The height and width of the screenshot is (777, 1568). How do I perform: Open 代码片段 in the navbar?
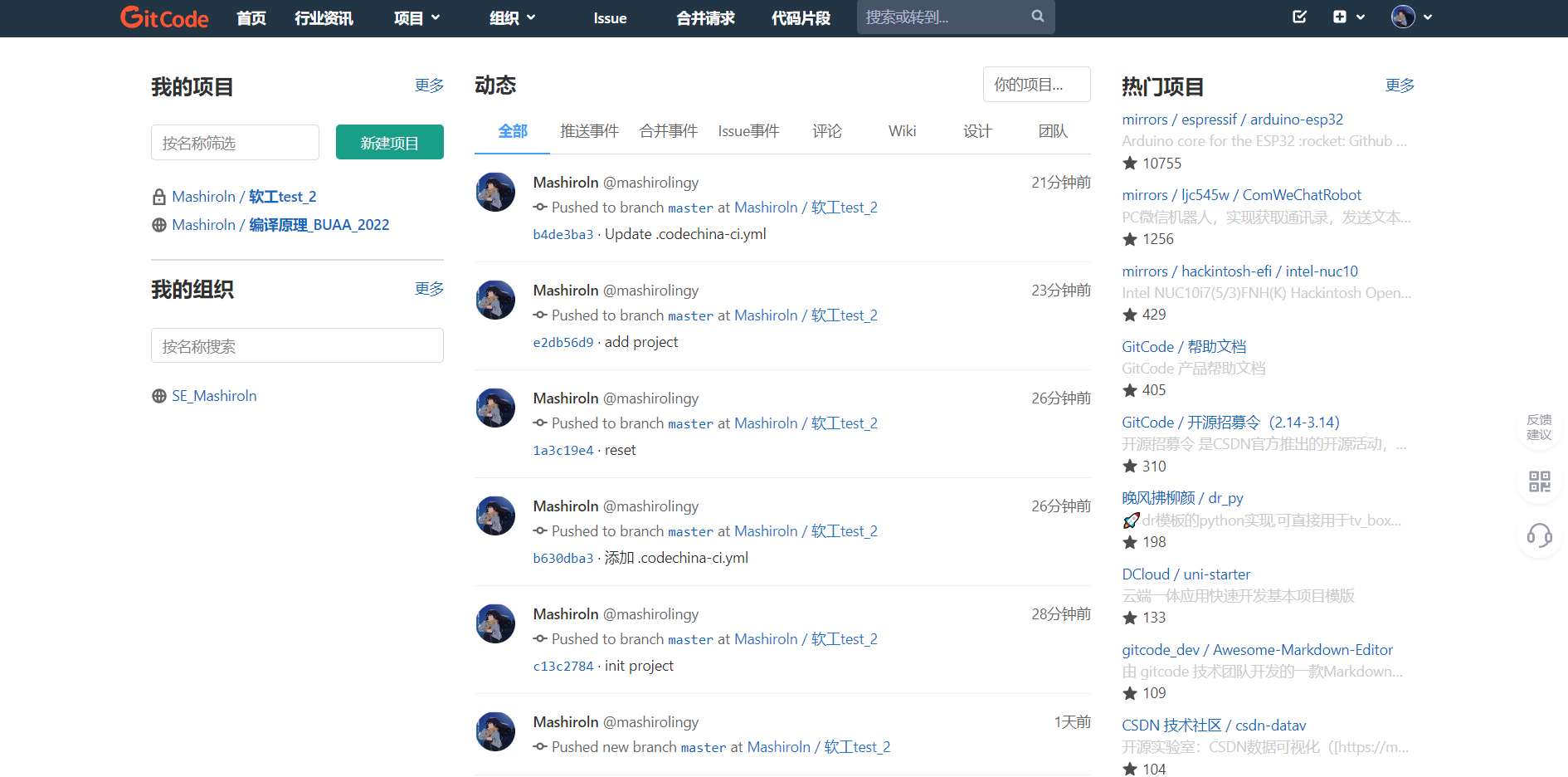pyautogui.click(x=801, y=17)
